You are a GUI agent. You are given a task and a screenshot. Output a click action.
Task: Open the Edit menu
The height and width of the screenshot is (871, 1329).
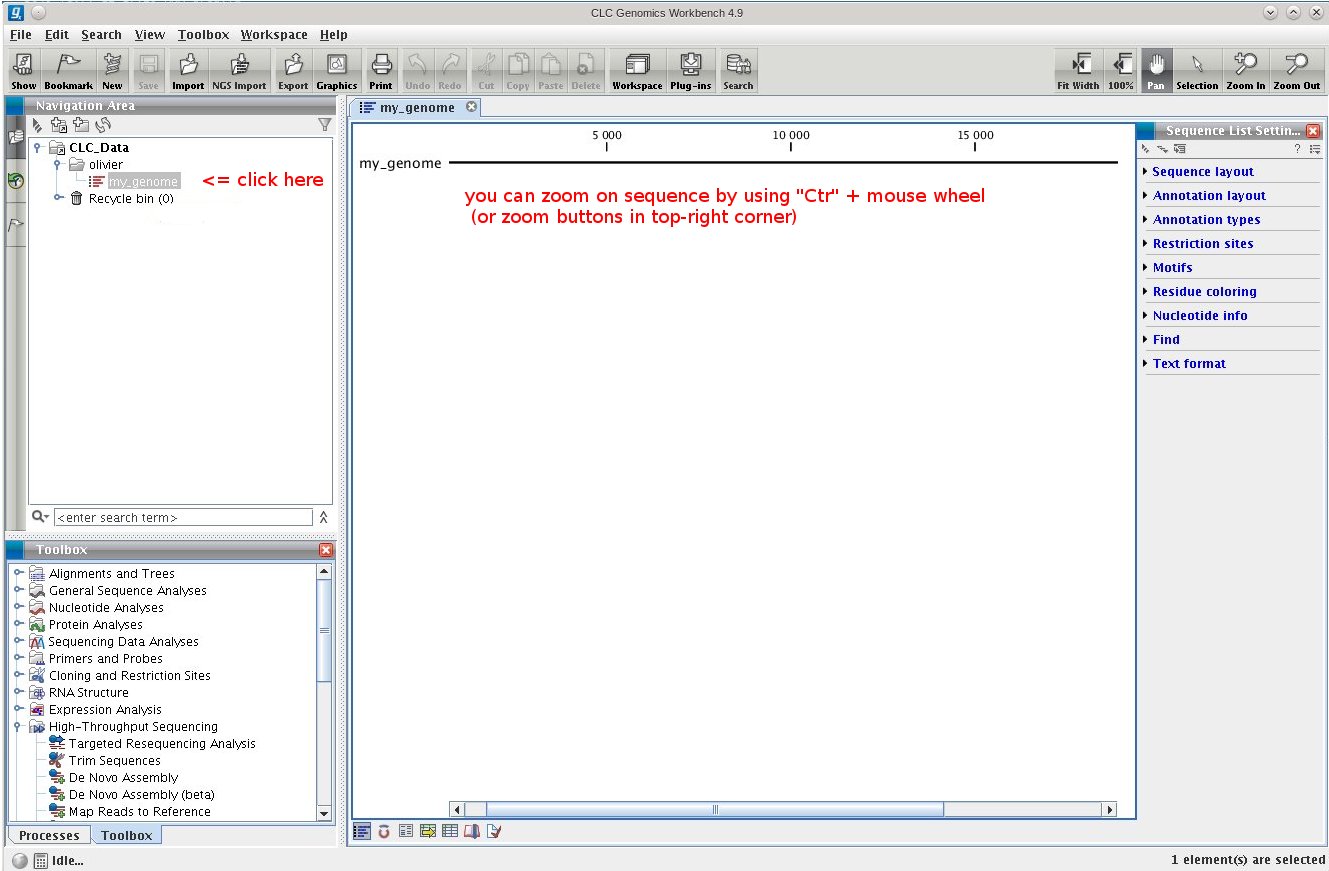(56, 35)
